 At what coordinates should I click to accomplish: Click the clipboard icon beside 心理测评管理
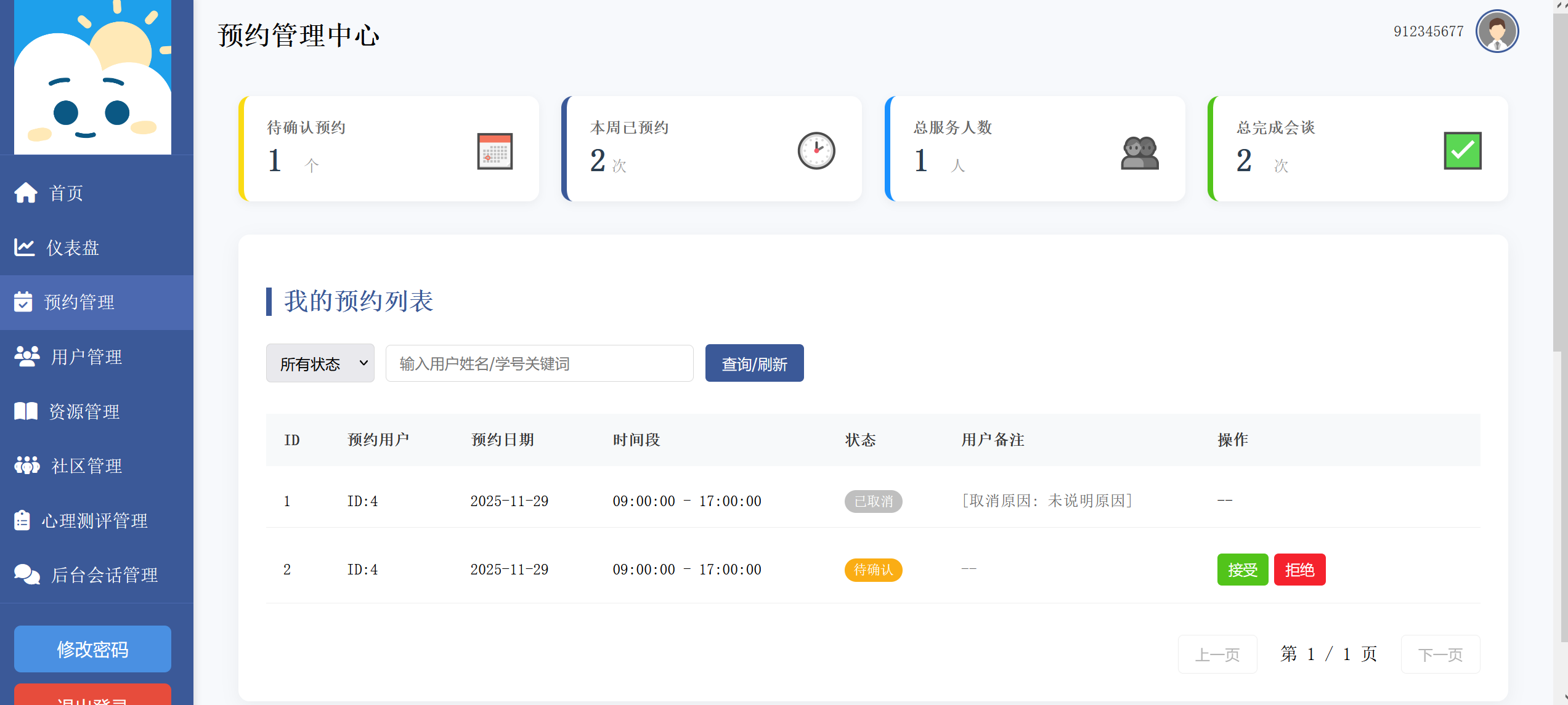pos(22,520)
